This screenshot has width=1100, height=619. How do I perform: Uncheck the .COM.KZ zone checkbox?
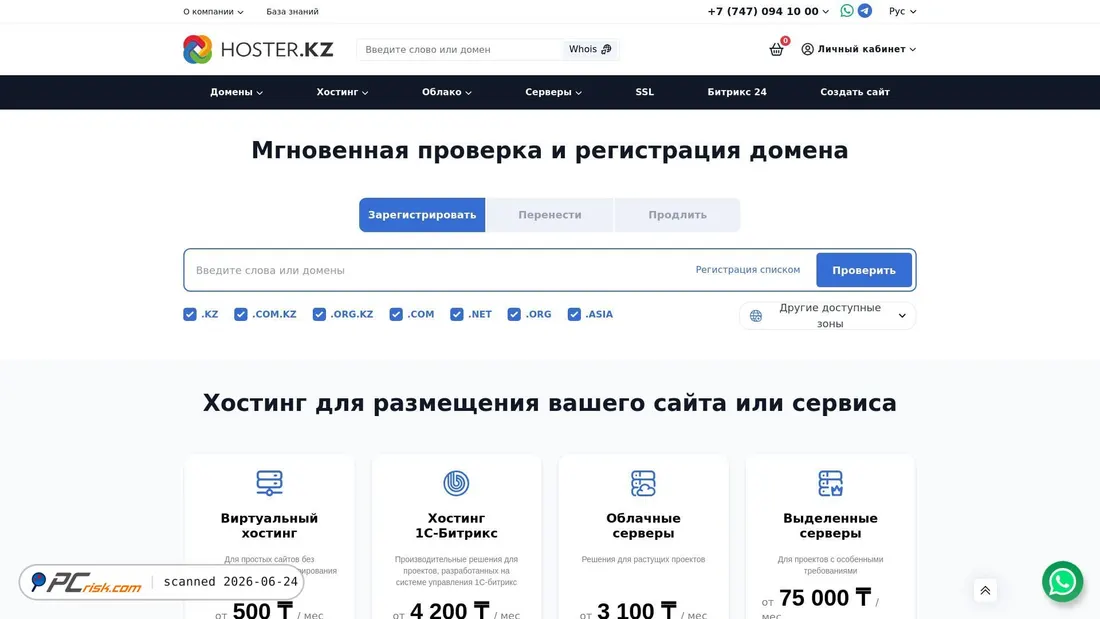pos(241,314)
